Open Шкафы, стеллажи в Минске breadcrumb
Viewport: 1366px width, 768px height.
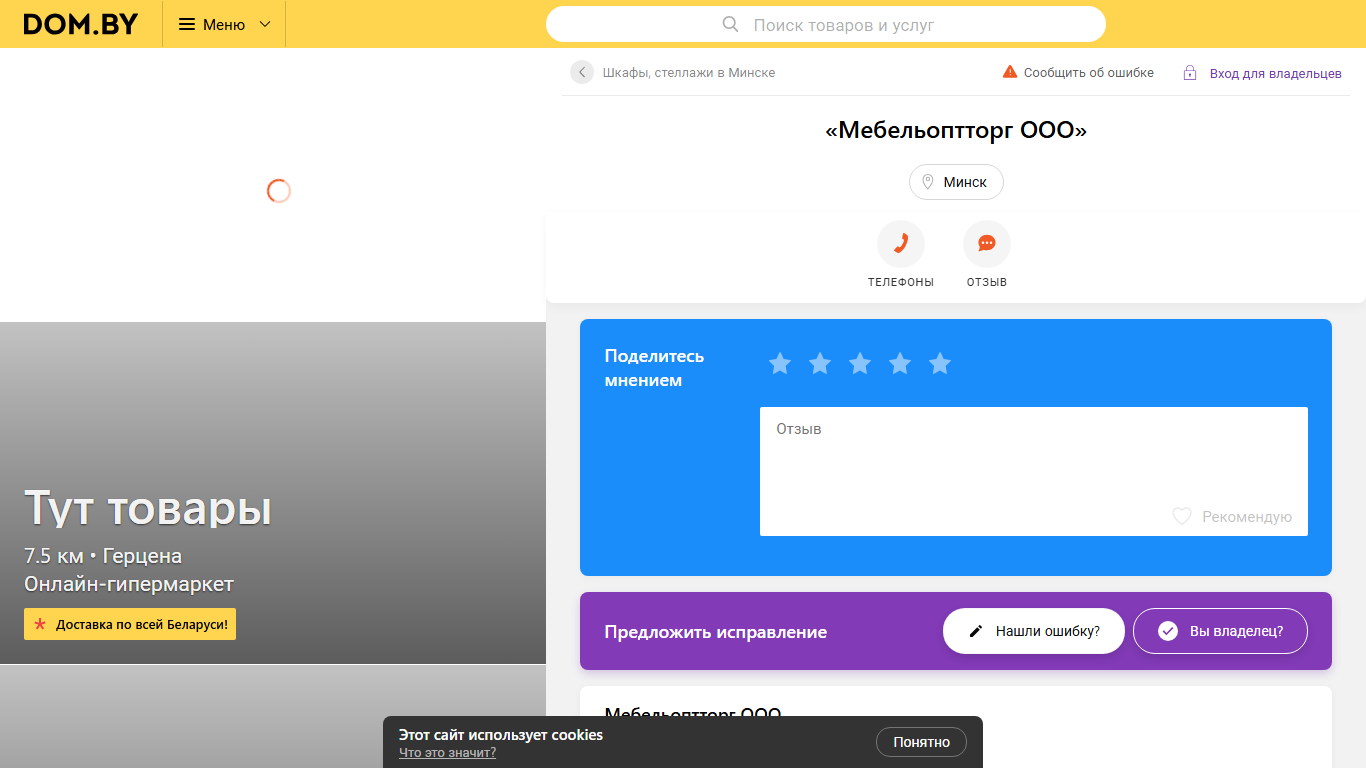pyautogui.click(x=689, y=73)
